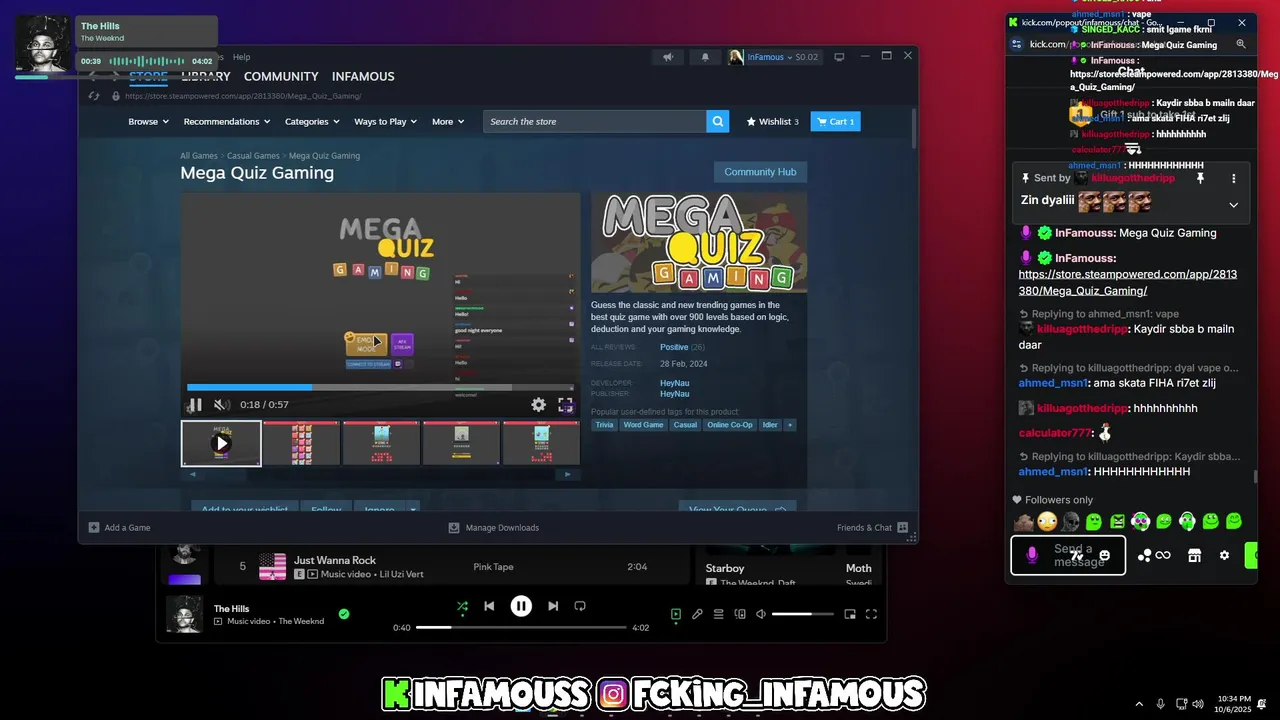1280x720 pixels.
Task: Expand Categories dropdown in Steam store
Action: [x=312, y=121]
